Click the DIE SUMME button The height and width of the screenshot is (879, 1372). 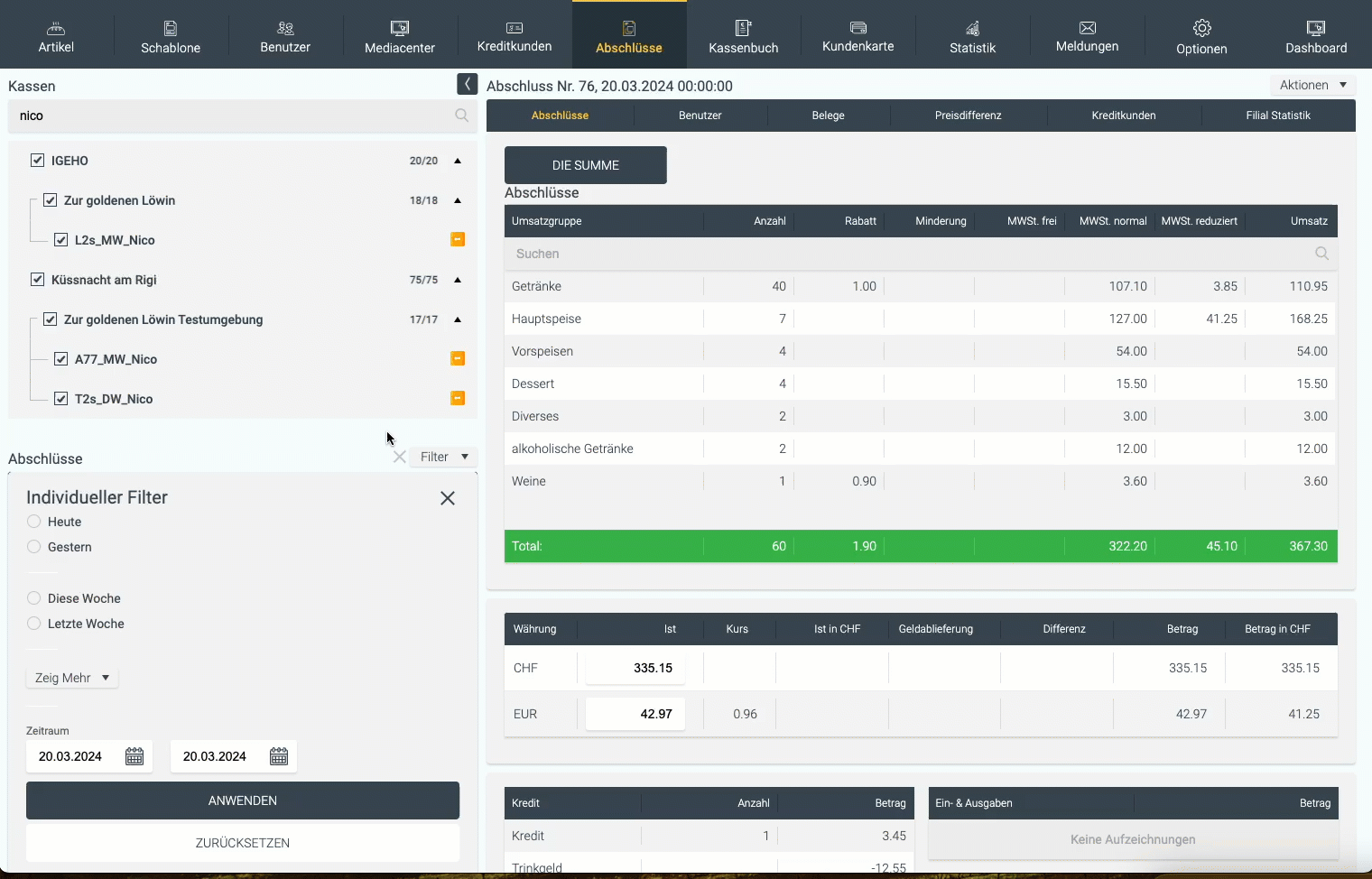[586, 165]
